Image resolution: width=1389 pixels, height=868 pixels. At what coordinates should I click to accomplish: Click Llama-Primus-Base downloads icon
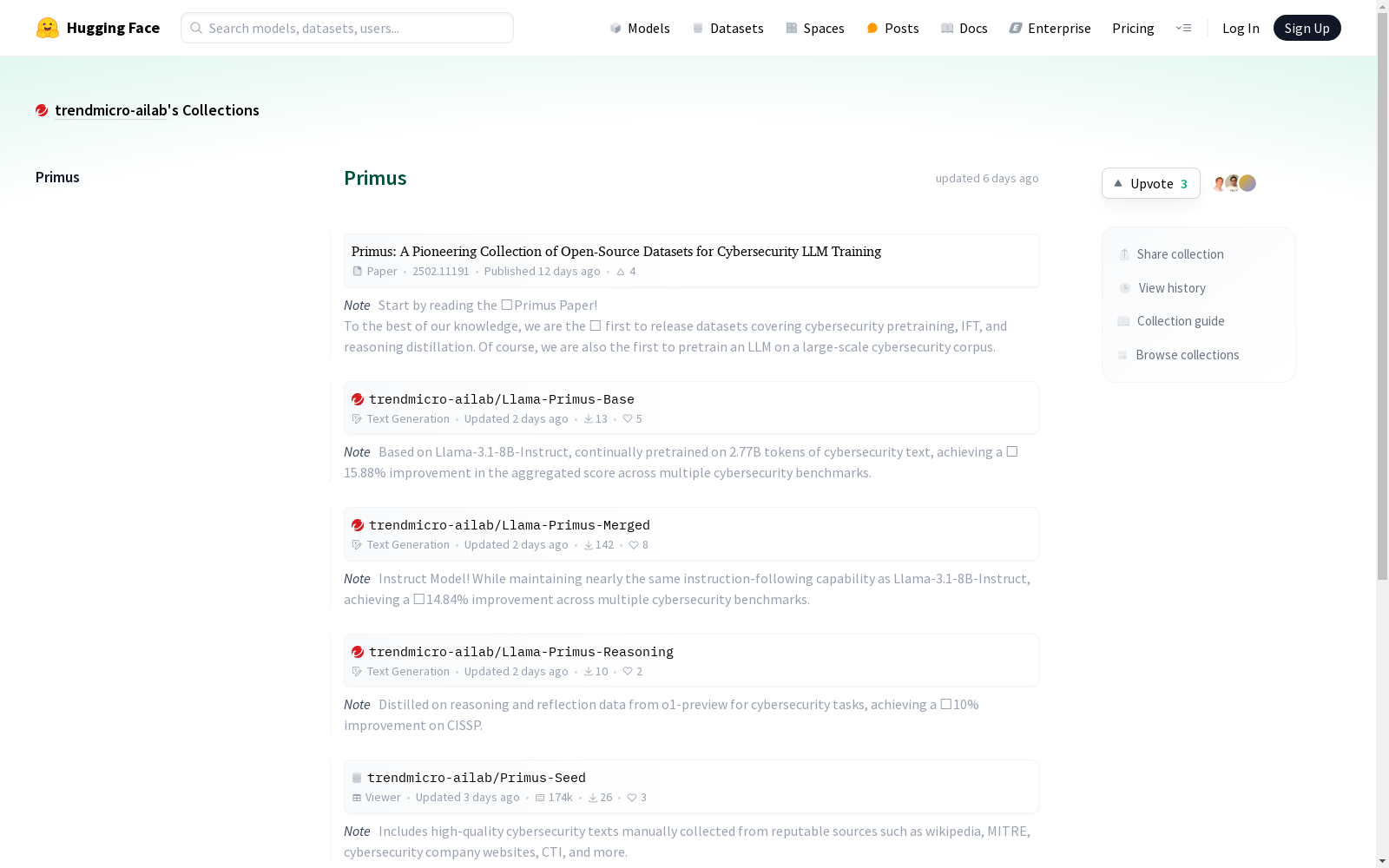pos(589,419)
